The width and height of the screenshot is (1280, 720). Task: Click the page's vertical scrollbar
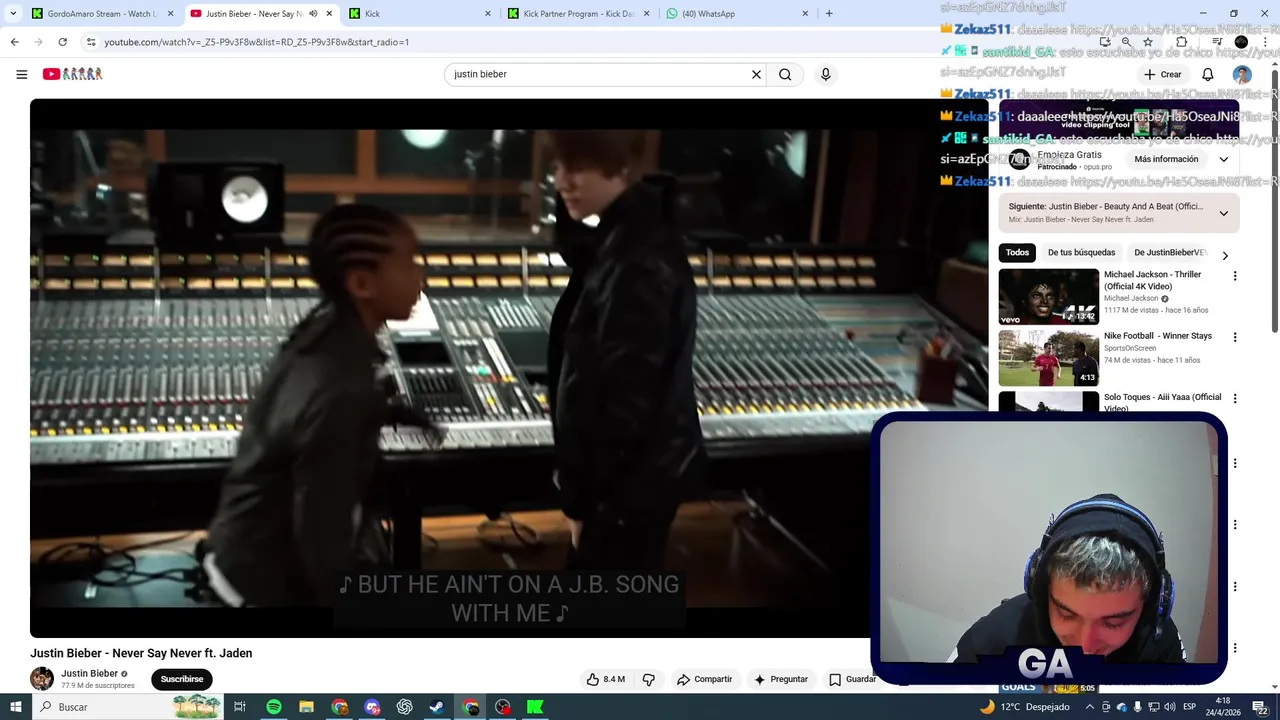coord(1274,200)
